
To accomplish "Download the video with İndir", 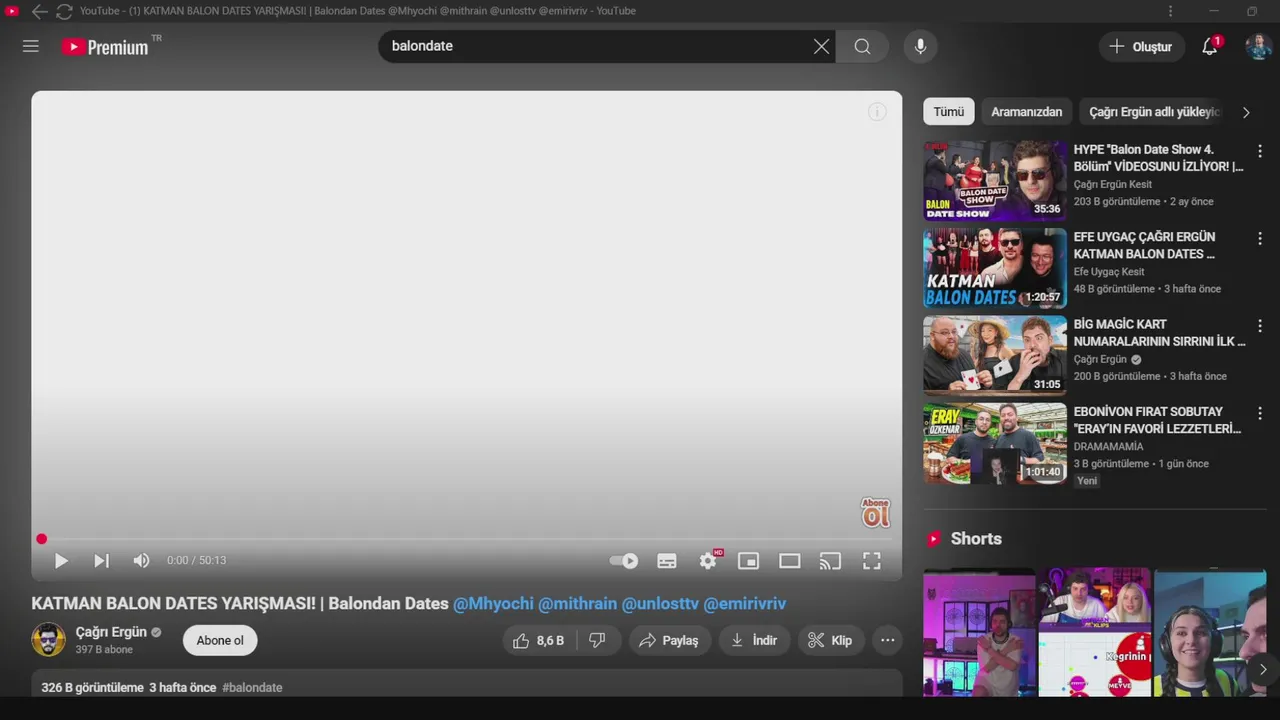I will 754,641.
